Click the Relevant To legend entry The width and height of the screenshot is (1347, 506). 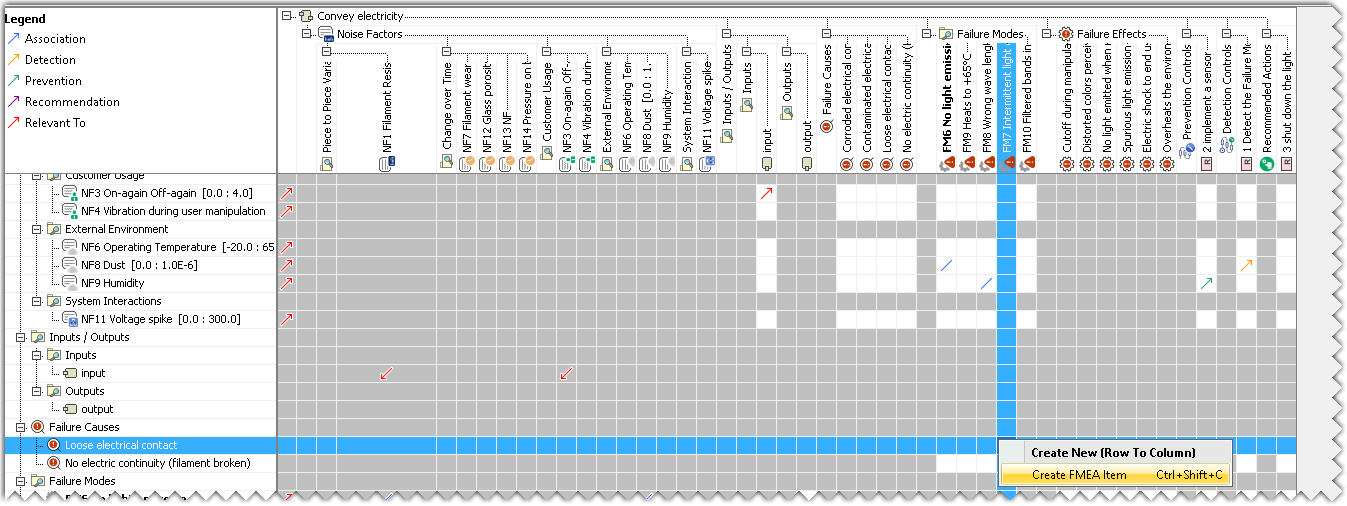(x=45, y=123)
